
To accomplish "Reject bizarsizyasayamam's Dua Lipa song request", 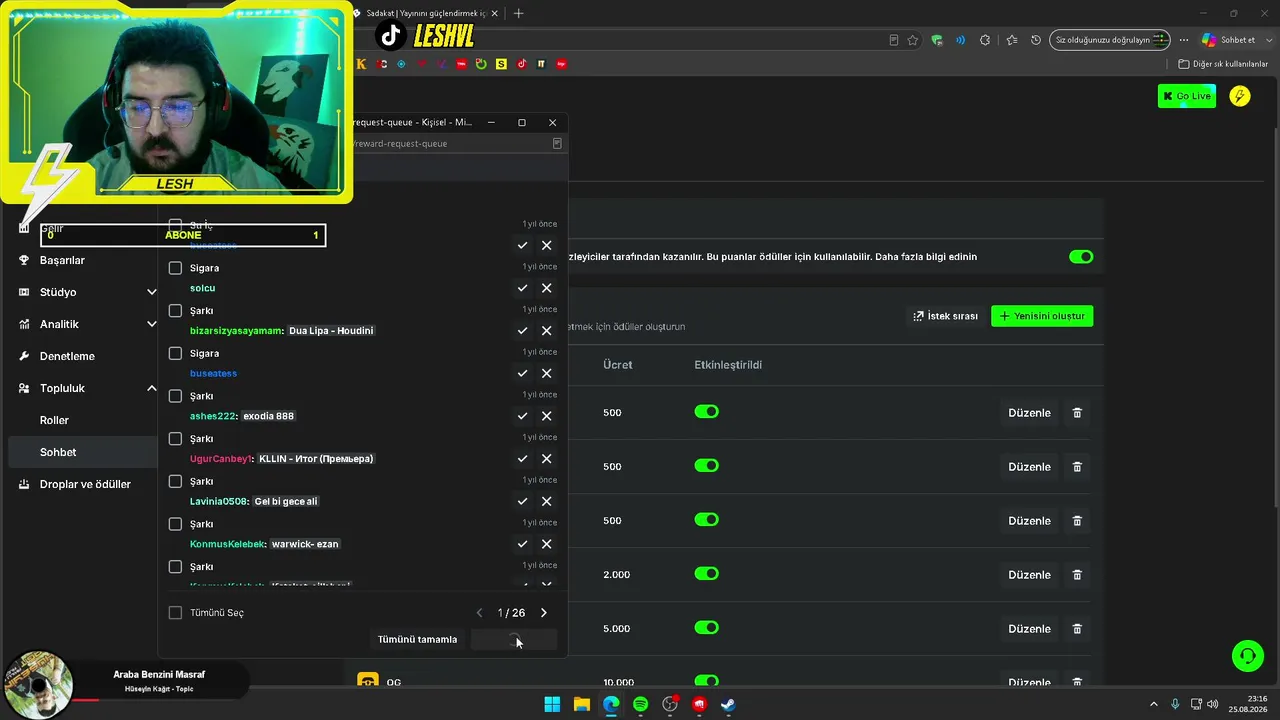I will pyautogui.click(x=546, y=331).
